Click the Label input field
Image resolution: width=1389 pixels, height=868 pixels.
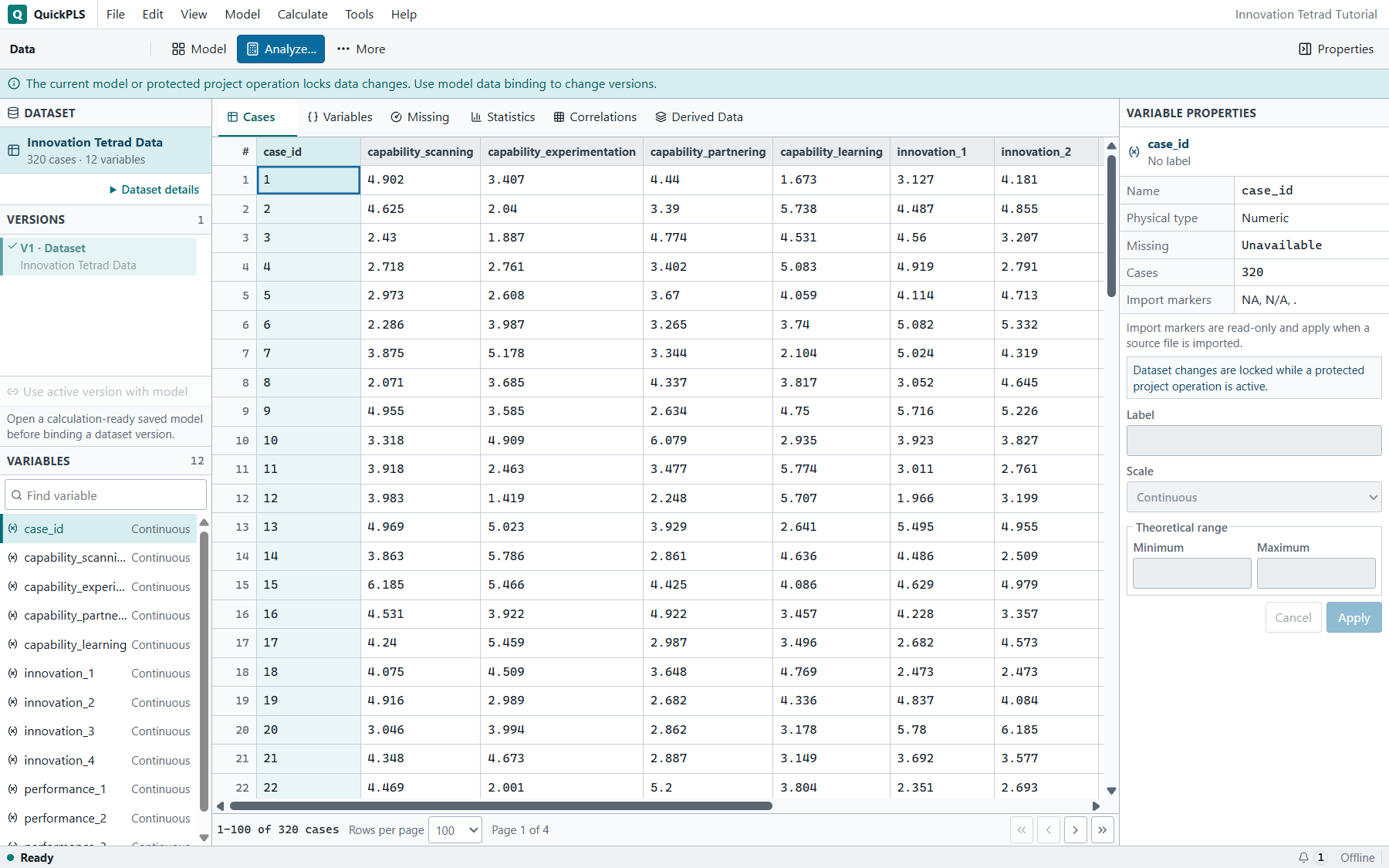tap(1254, 441)
